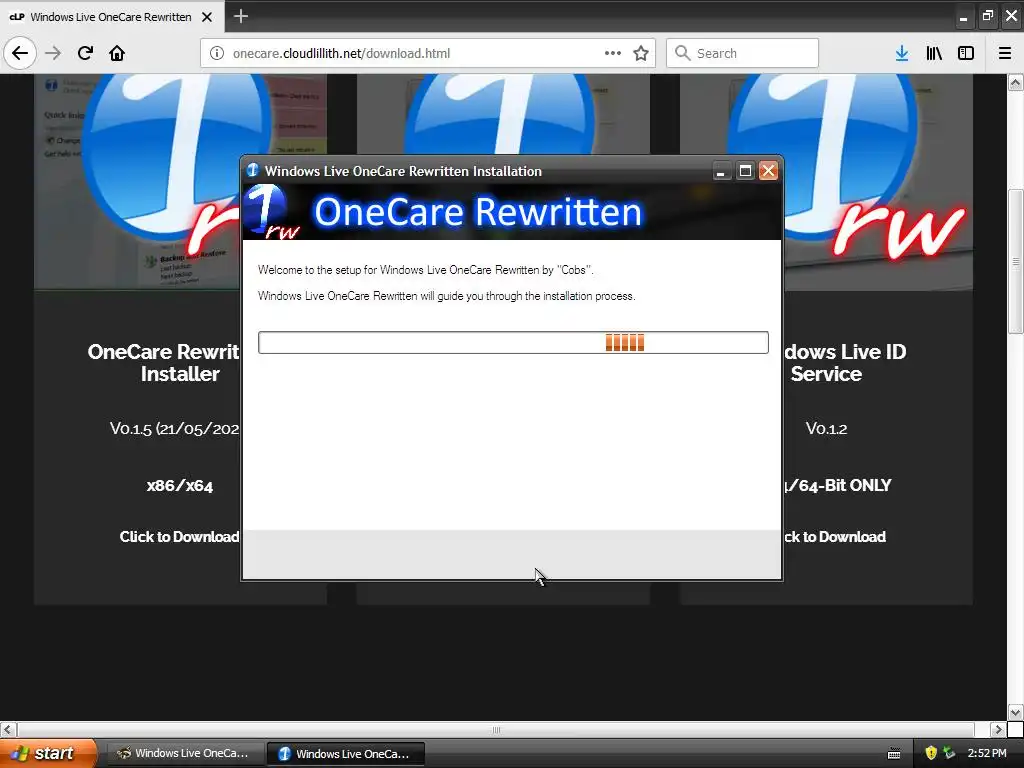
Task: Click the x86/x64 architecture text
Action: click(180, 486)
